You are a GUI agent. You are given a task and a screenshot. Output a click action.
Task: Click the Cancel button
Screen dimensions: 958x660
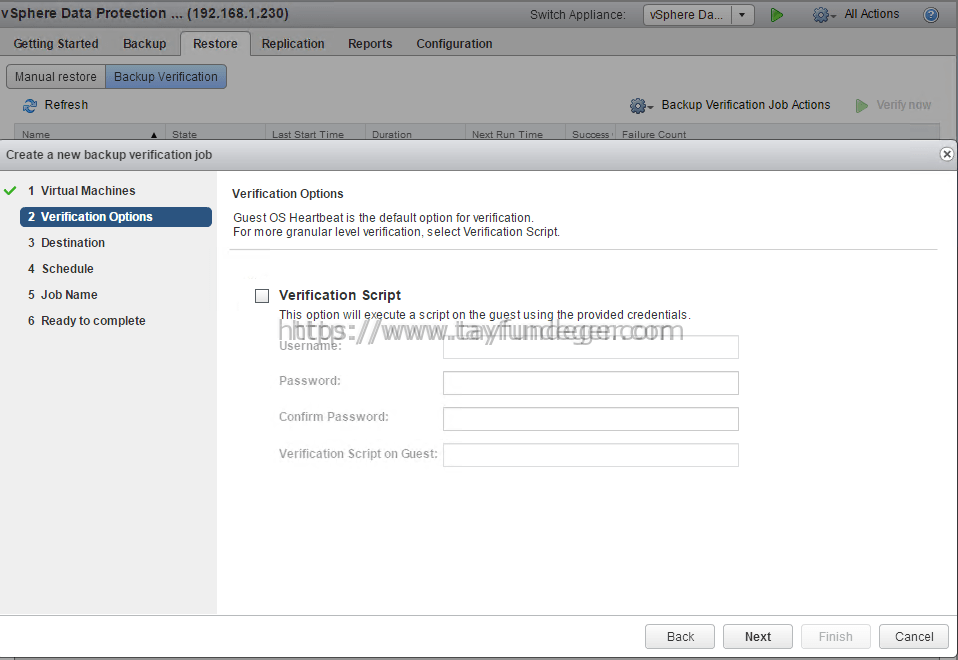click(x=913, y=637)
